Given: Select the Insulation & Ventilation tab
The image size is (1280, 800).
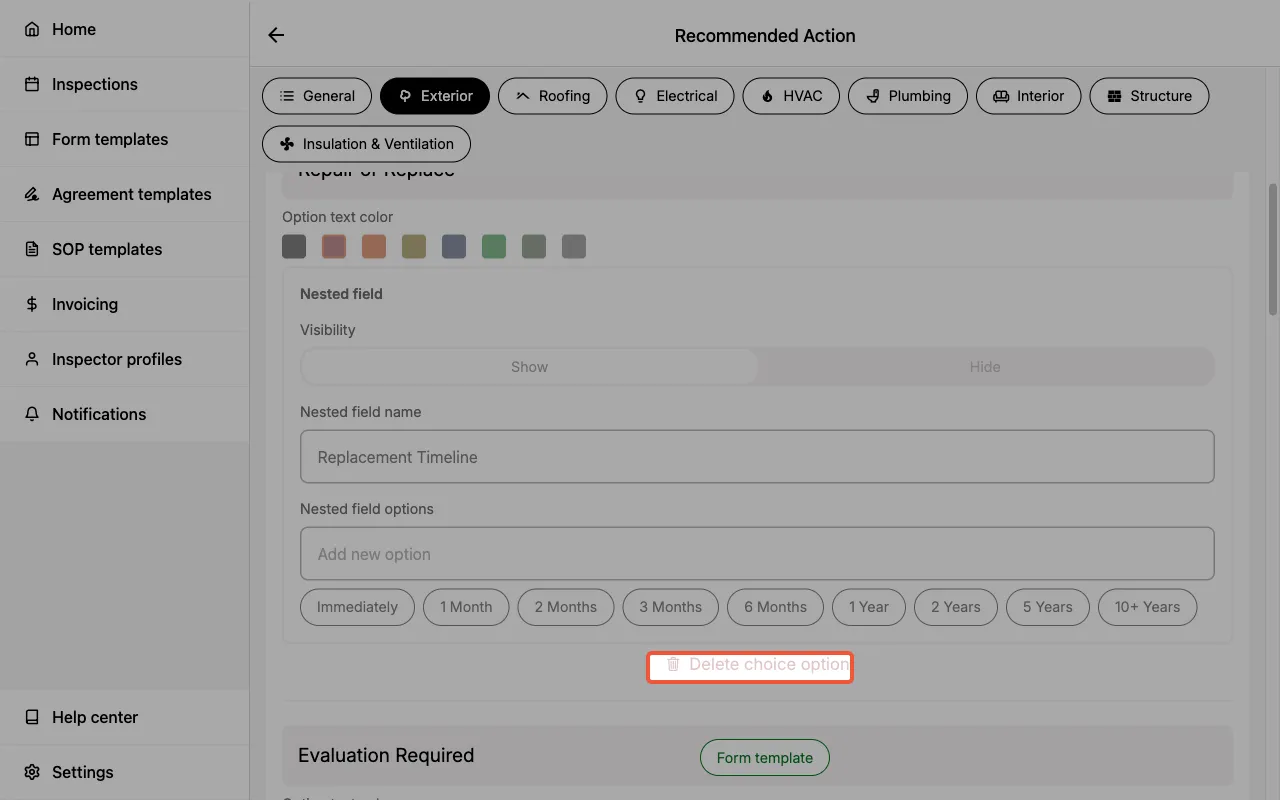Looking at the screenshot, I should tap(366, 143).
